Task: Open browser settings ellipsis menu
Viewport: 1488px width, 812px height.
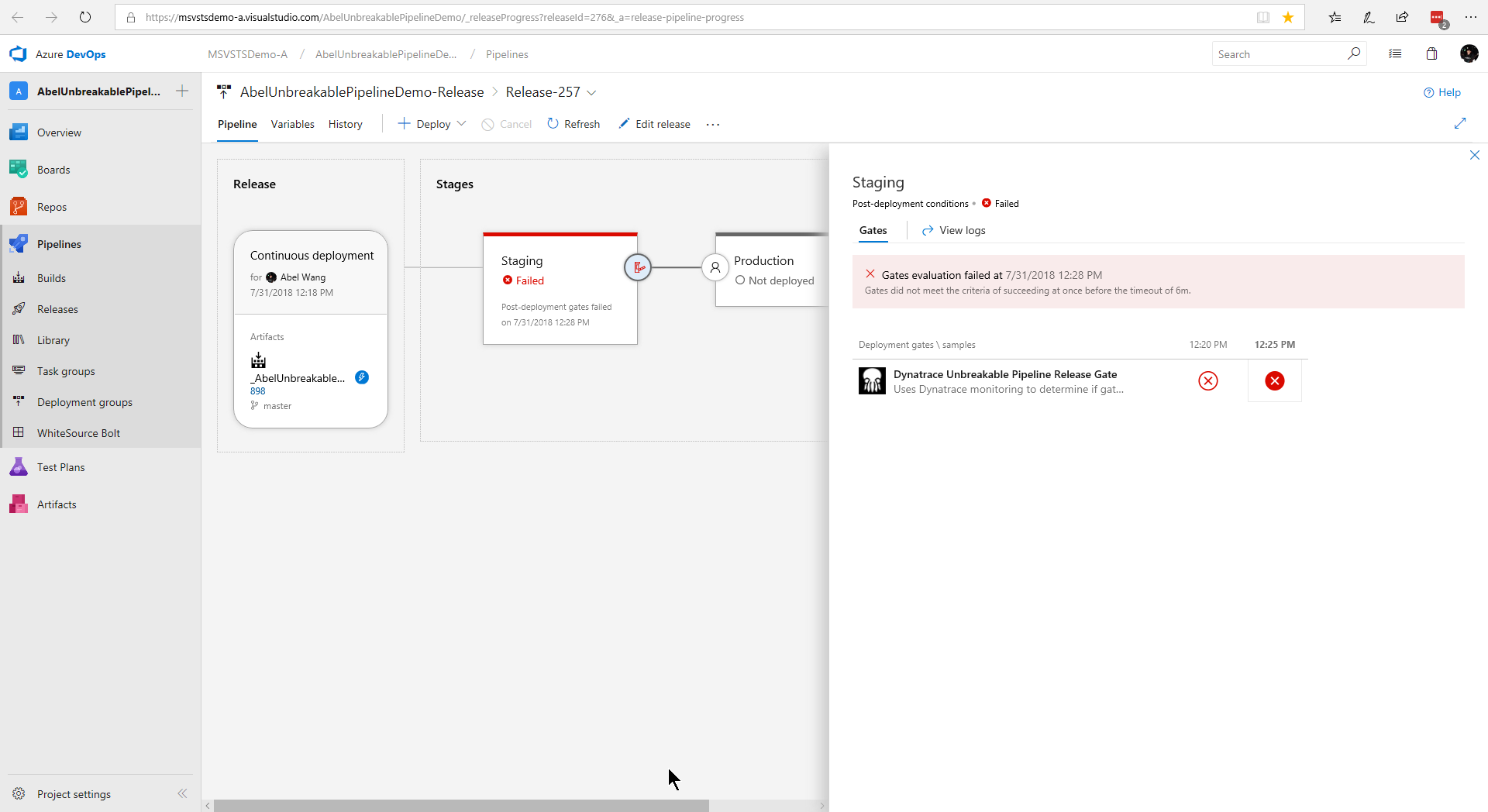Action: (x=1470, y=17)
